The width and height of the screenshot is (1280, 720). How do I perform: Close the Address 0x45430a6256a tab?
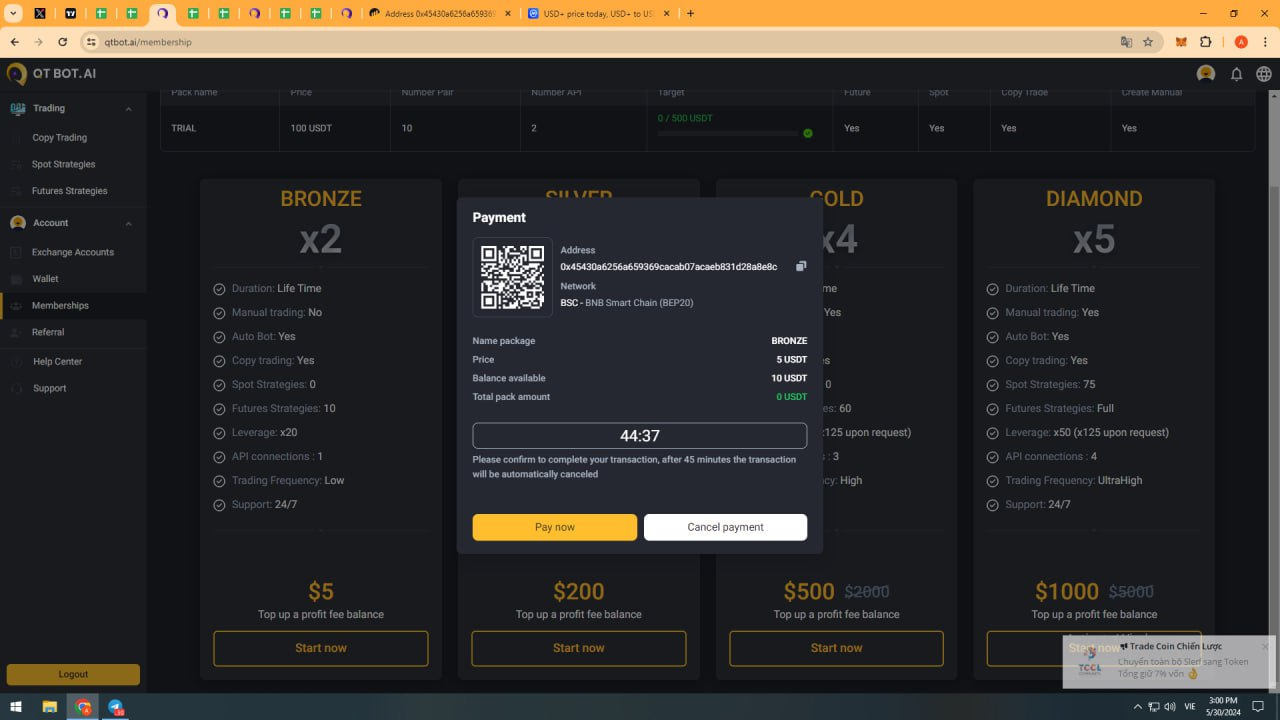click(x=508, y=13)
